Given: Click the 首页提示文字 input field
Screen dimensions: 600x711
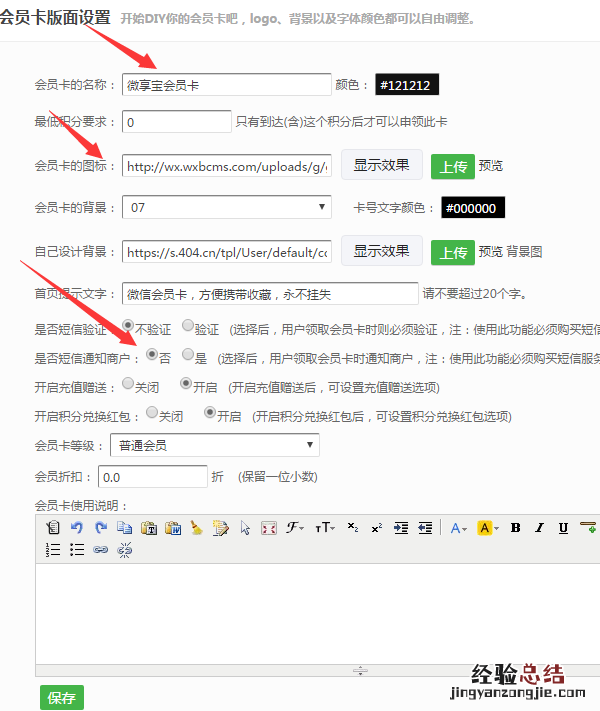Looking at the screenshot, I should pos(270,294).
